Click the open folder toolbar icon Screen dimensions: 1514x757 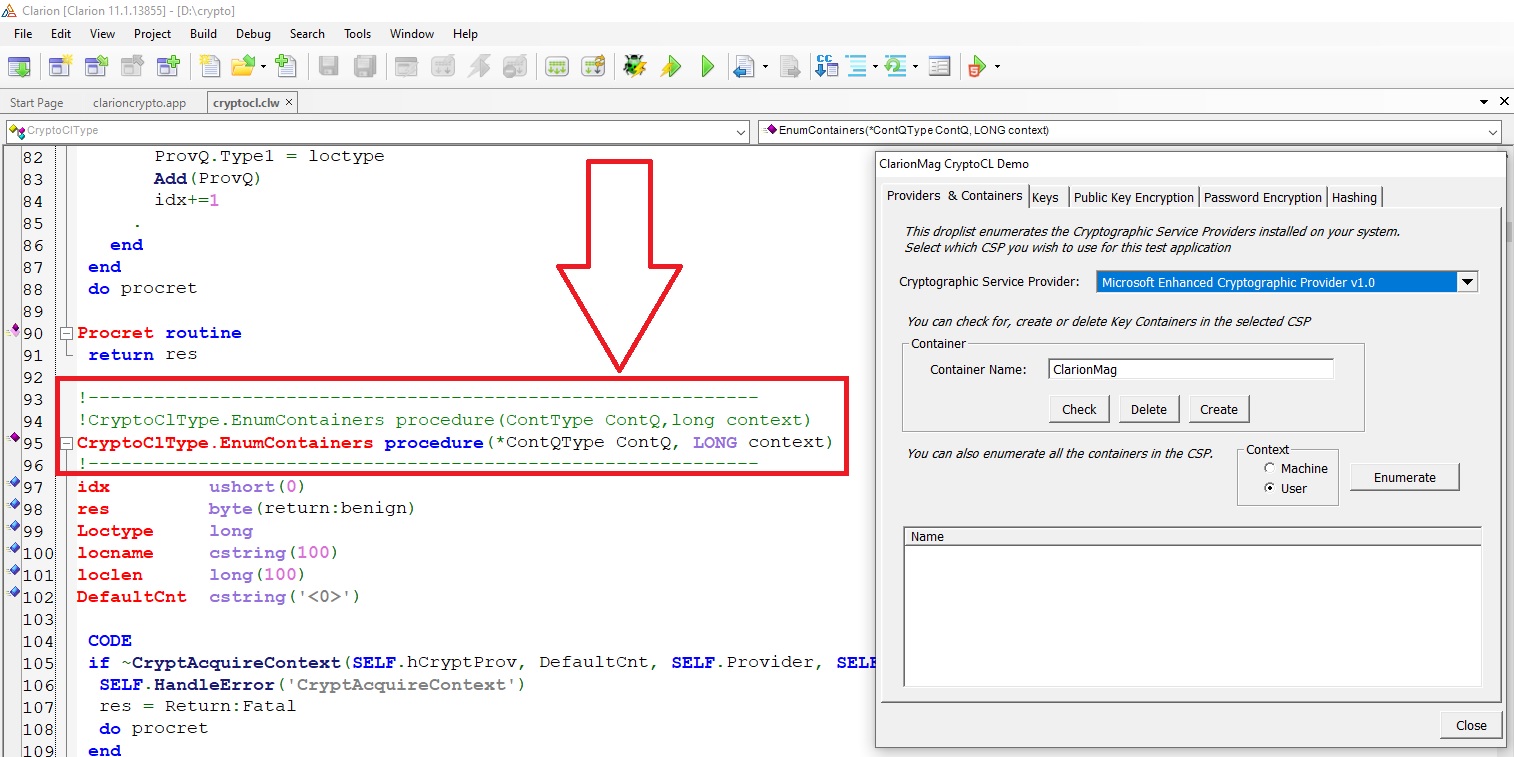(242, 67)
